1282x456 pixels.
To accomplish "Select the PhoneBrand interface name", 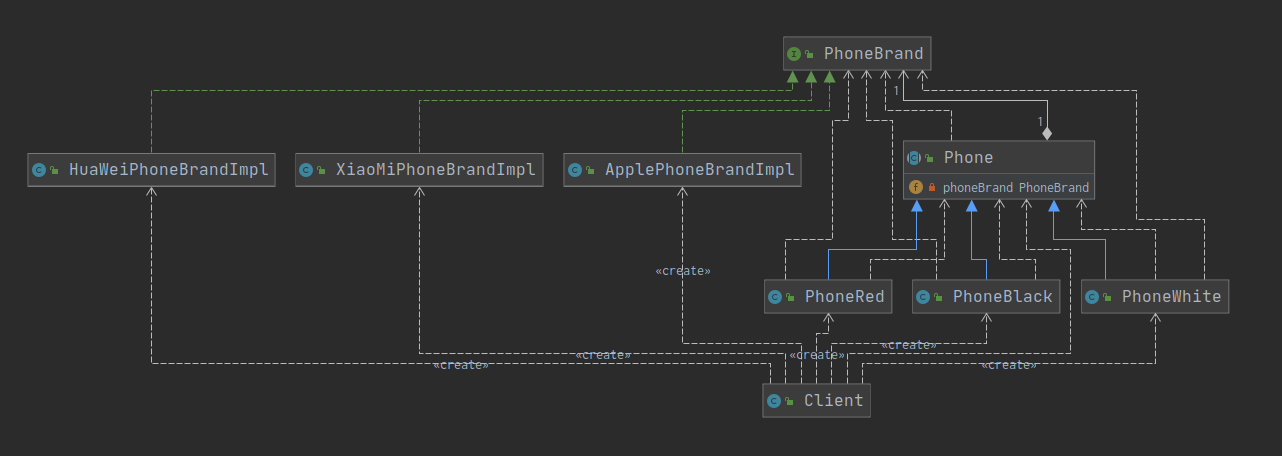I will [873, 54].
